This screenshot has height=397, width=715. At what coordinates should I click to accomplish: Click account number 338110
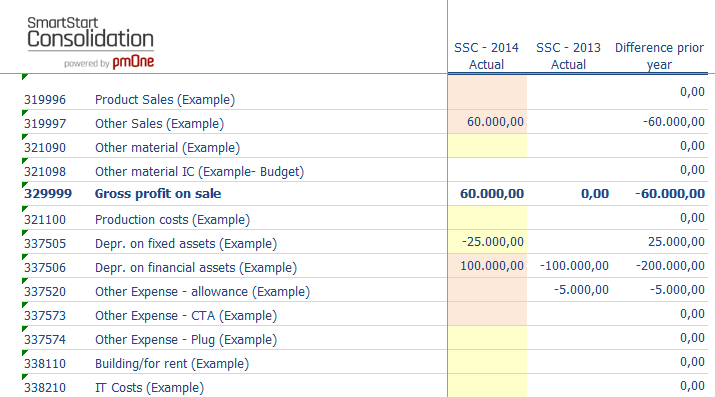pyautogui.click(x=45, y=365)
